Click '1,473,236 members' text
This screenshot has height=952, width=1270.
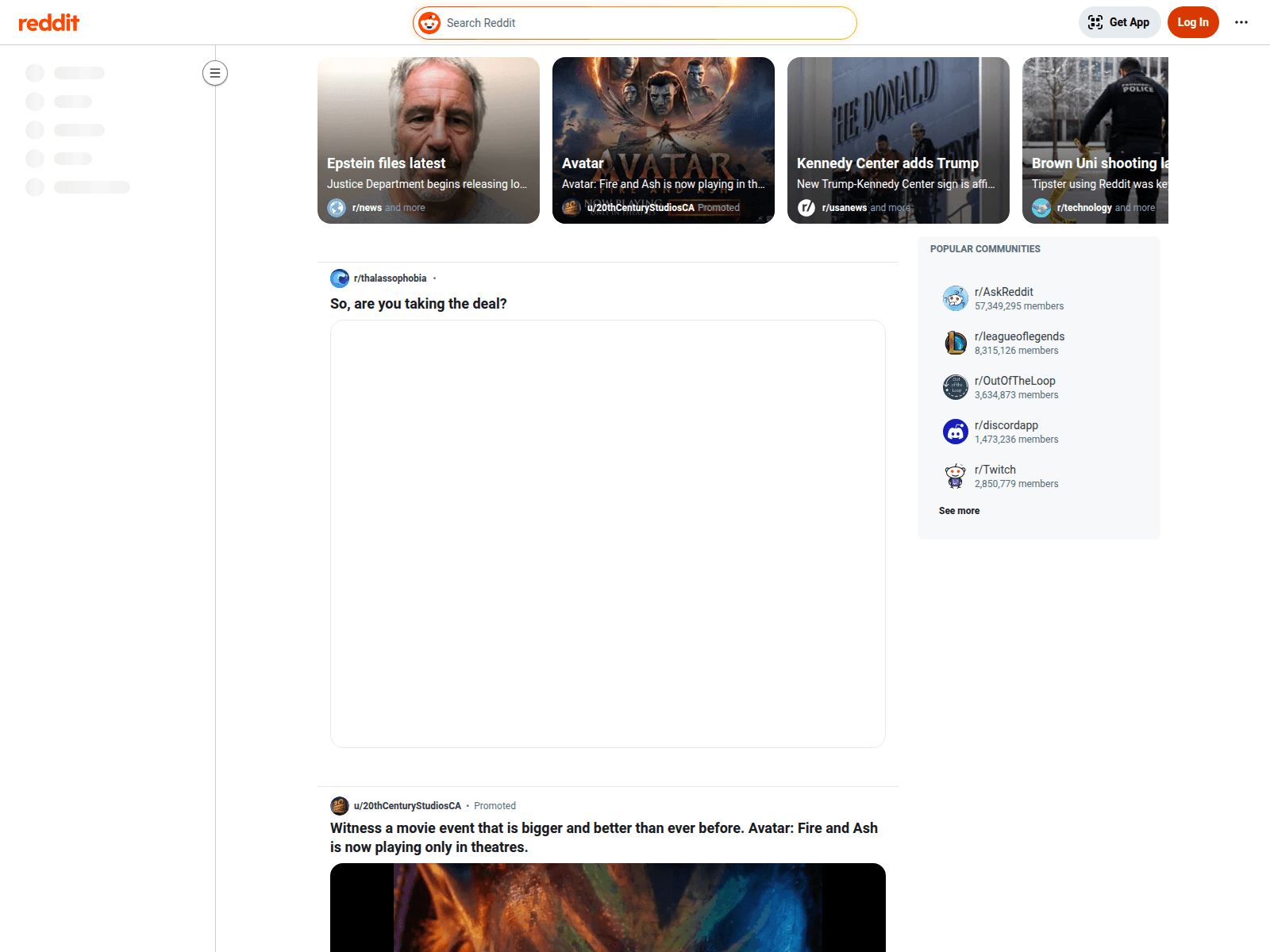pos(1017,440)
